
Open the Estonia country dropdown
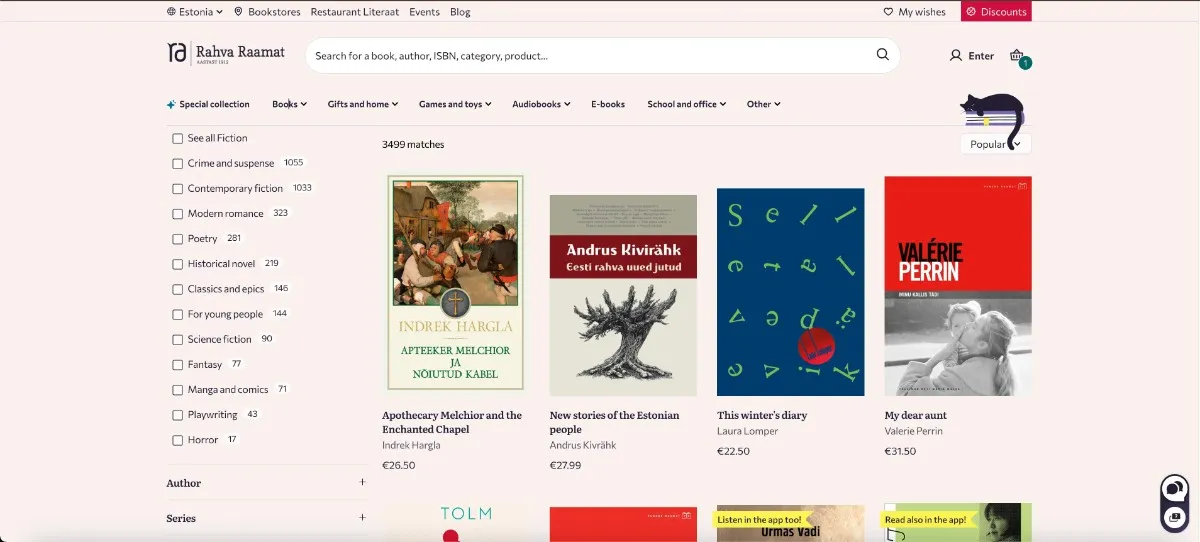[x=195, y=12]
